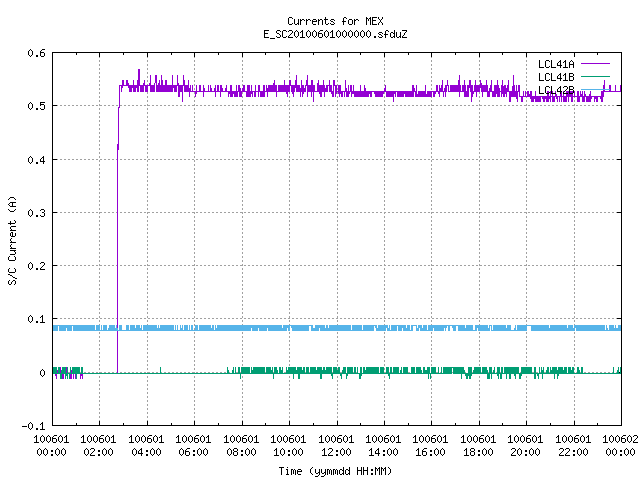Click the 100601 02:00 x-axis tick label
The image size is (640, 480).
98,446
